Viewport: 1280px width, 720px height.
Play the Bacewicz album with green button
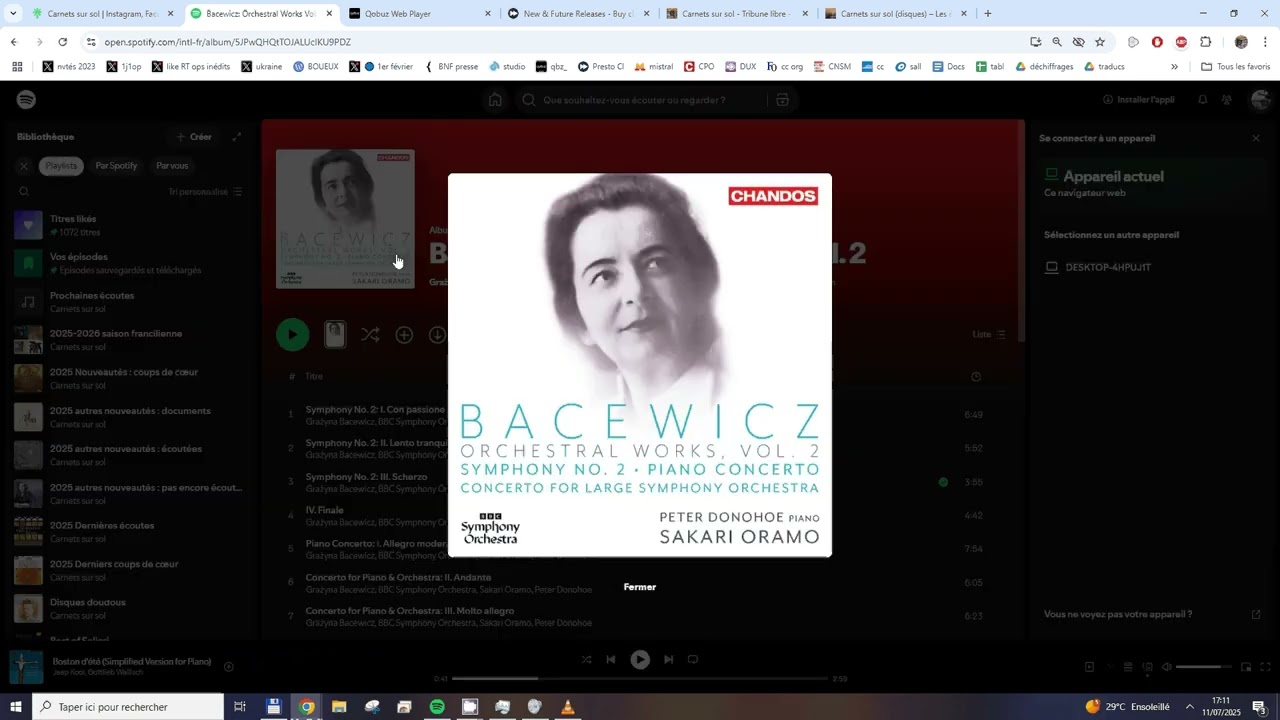click(x=293, y=335)
